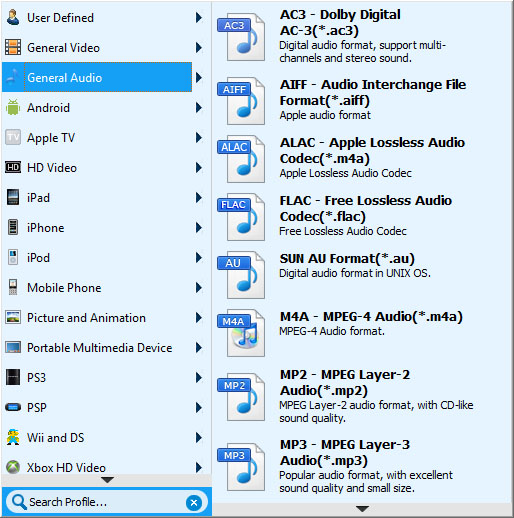The height and width of the screenshot is (518, 514).
Task: Click the Mobile Phone icon
Action: click(13, 287)
